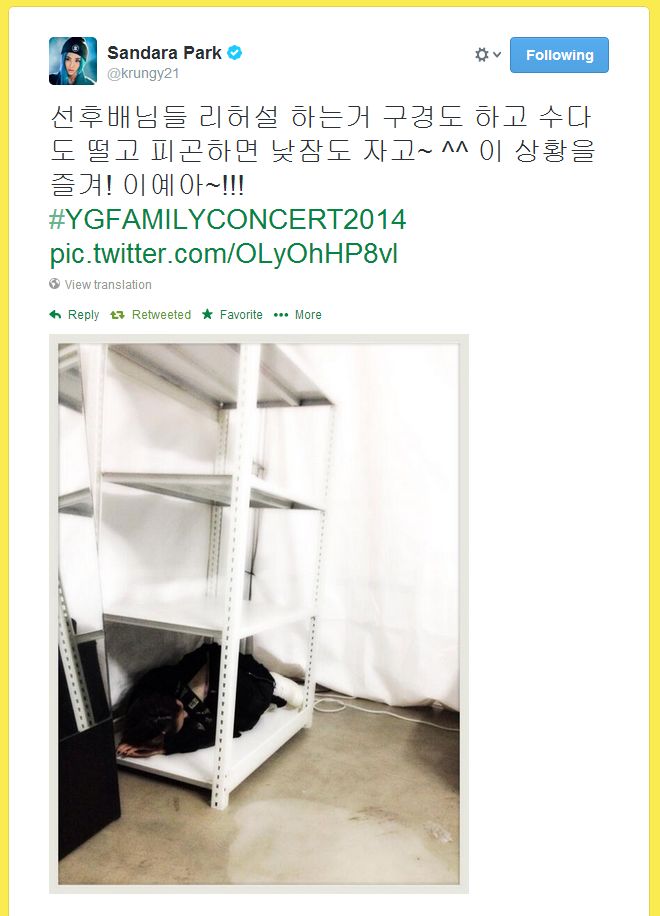The height and width of the screenshot is (916, 660).
Task: Open the pic.twitter.com/OLyOhHP8vl link
Action: (x=224, y=254)
